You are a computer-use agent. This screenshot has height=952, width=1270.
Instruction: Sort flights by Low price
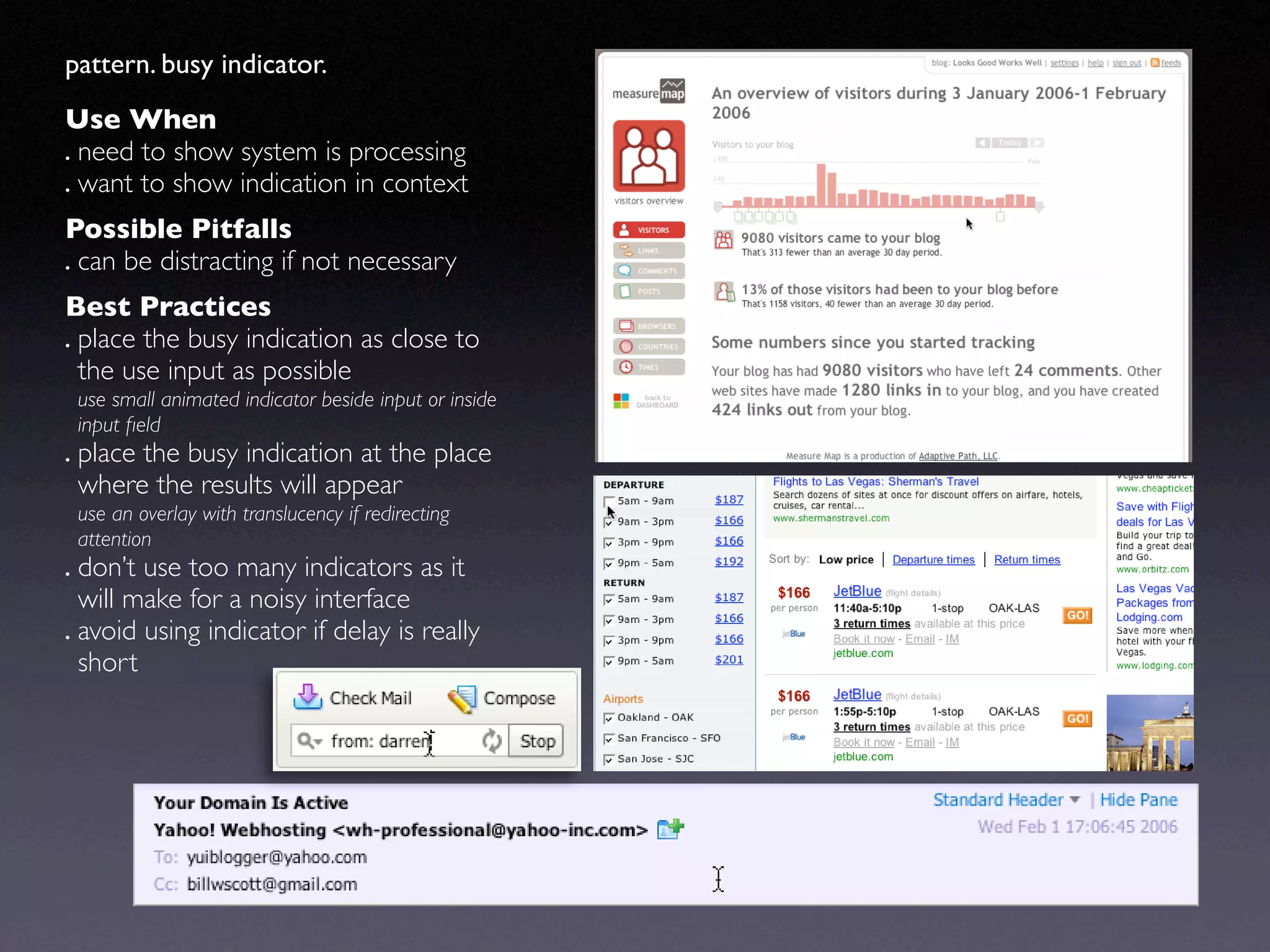(846, 560)
